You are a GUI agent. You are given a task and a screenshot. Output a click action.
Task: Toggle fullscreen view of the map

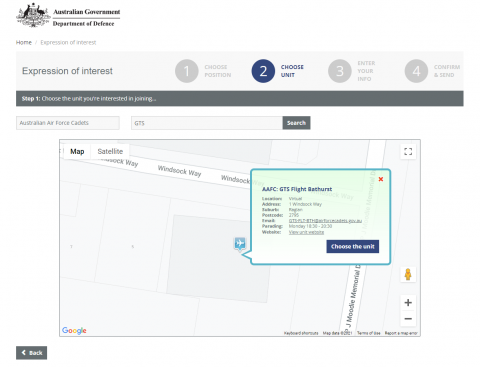click(408, 151)
